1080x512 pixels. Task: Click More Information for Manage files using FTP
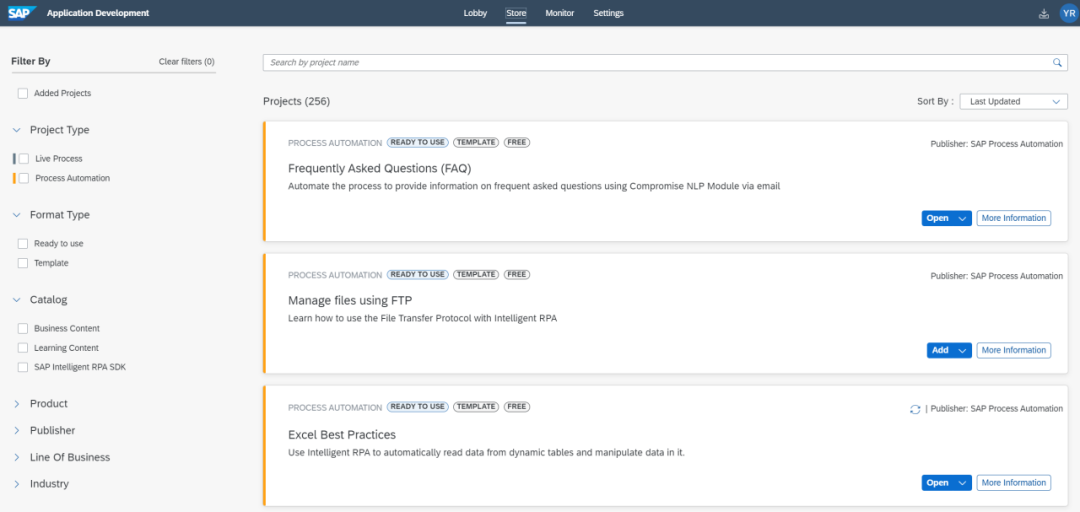[x=1014, y=350]
